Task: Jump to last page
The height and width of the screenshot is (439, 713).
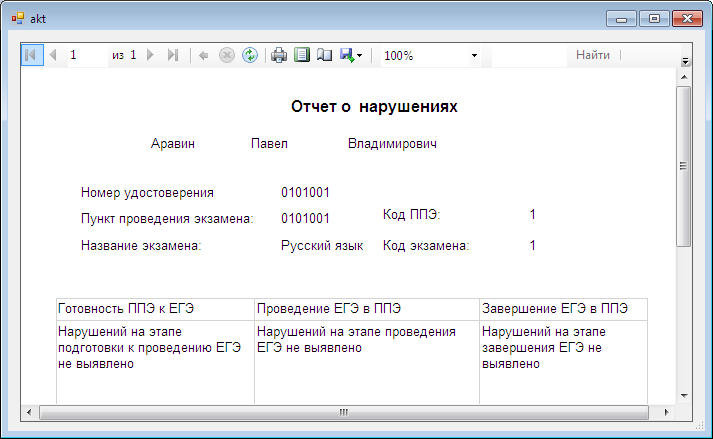Action: (173, 56)
